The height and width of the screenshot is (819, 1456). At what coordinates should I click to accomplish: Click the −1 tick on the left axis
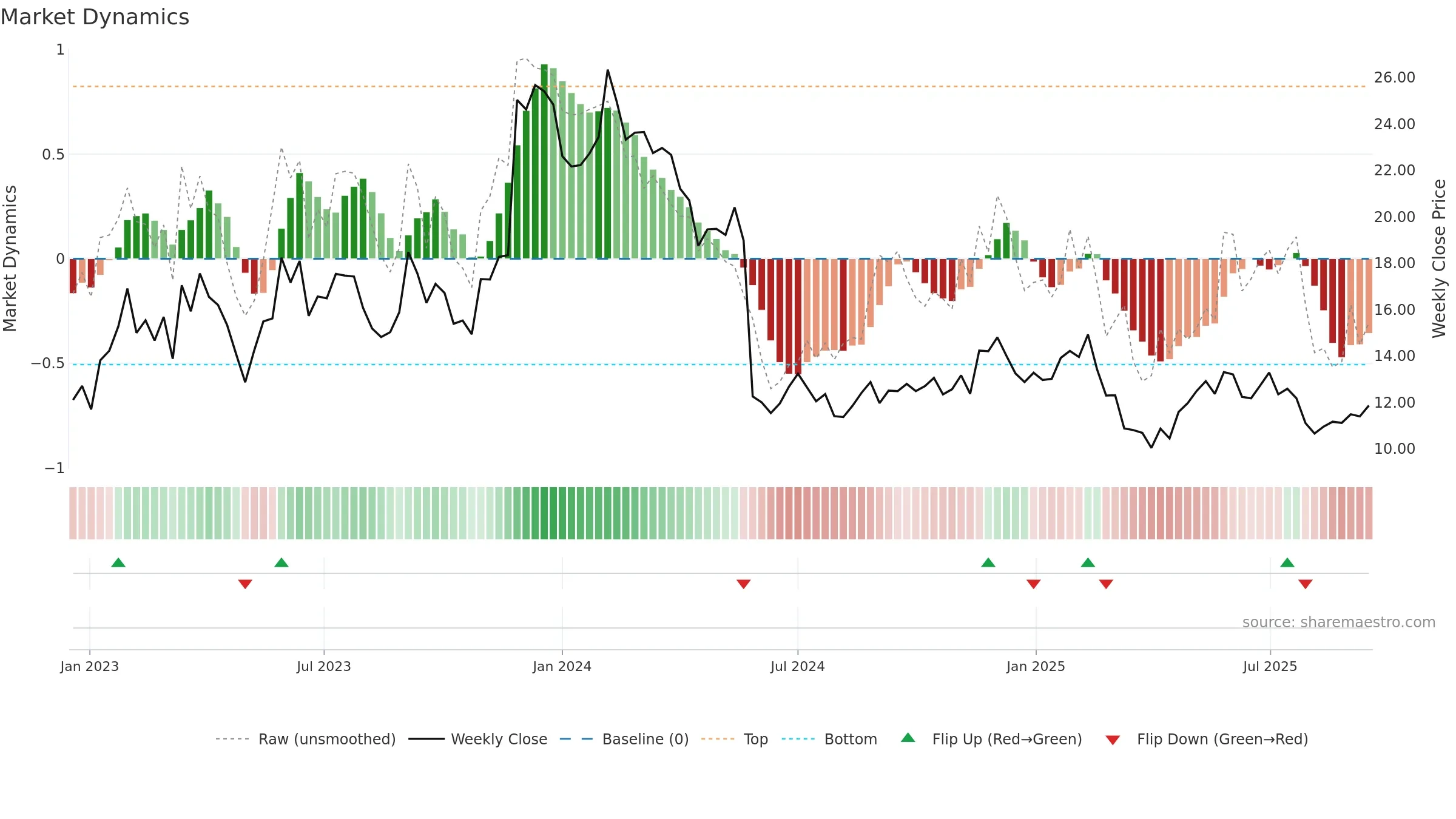pyautogui.click(x=55, y=468)
